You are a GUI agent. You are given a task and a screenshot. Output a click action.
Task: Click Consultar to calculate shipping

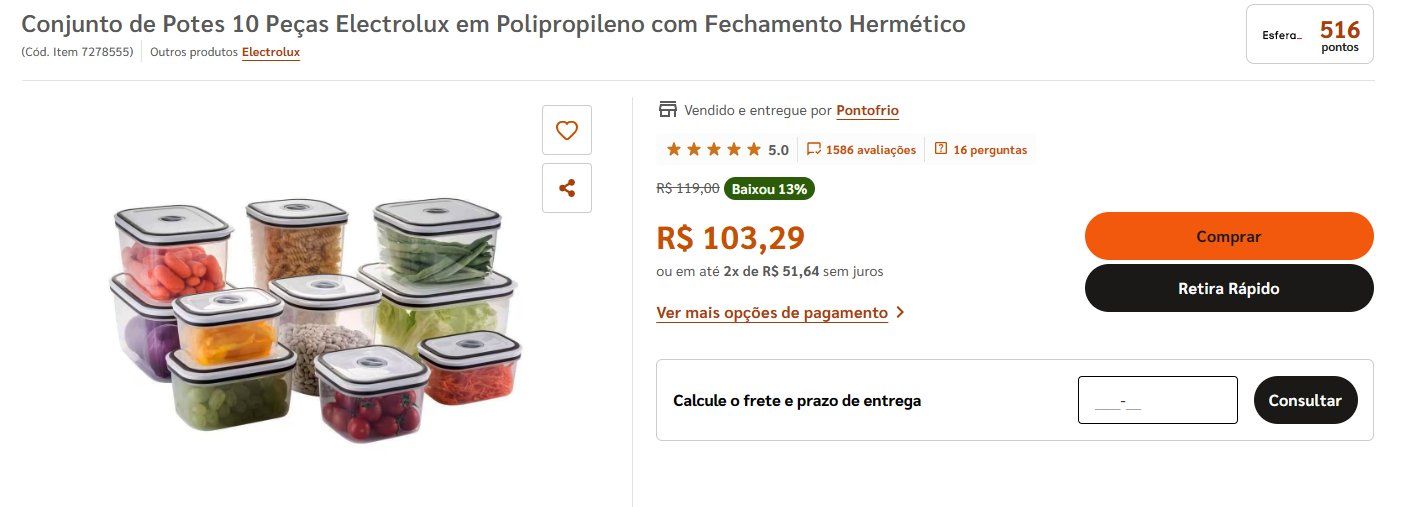point(1305,400)
